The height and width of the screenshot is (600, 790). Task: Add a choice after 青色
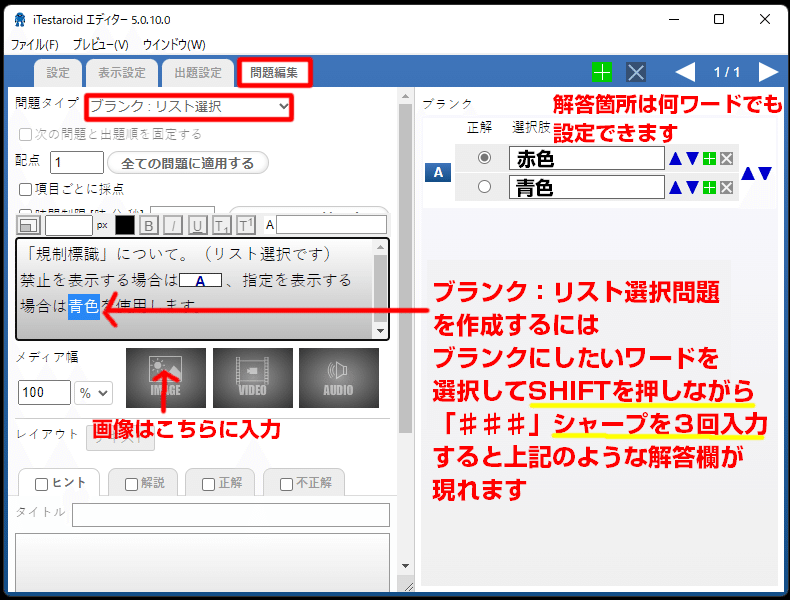click(709, 188)
